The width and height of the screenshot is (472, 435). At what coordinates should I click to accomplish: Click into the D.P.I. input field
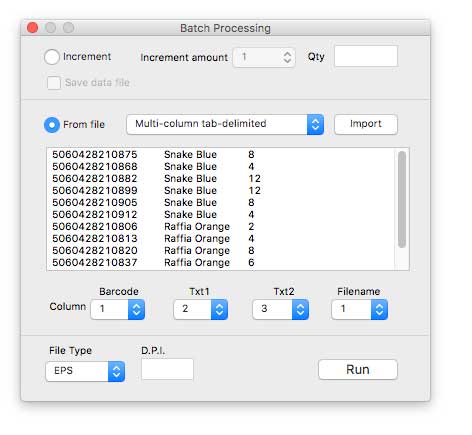167,369
